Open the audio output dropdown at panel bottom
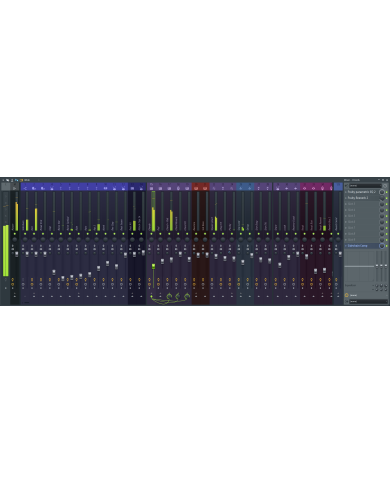This screenshot has width=390, height=484. pos(368,301)
